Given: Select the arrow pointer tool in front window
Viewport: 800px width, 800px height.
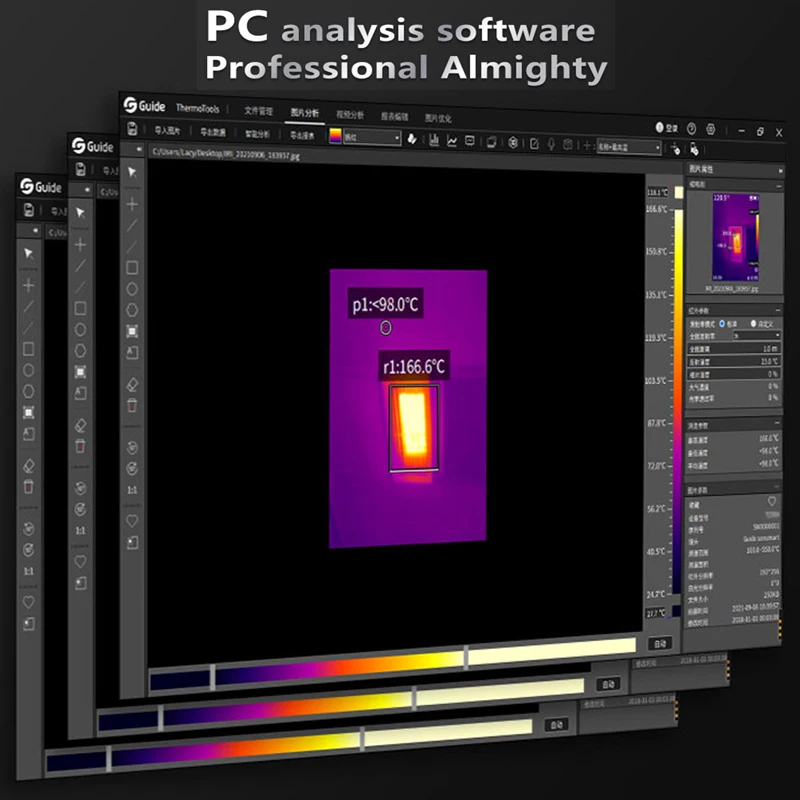Looking at the screenshot, I should click(132, 172).
